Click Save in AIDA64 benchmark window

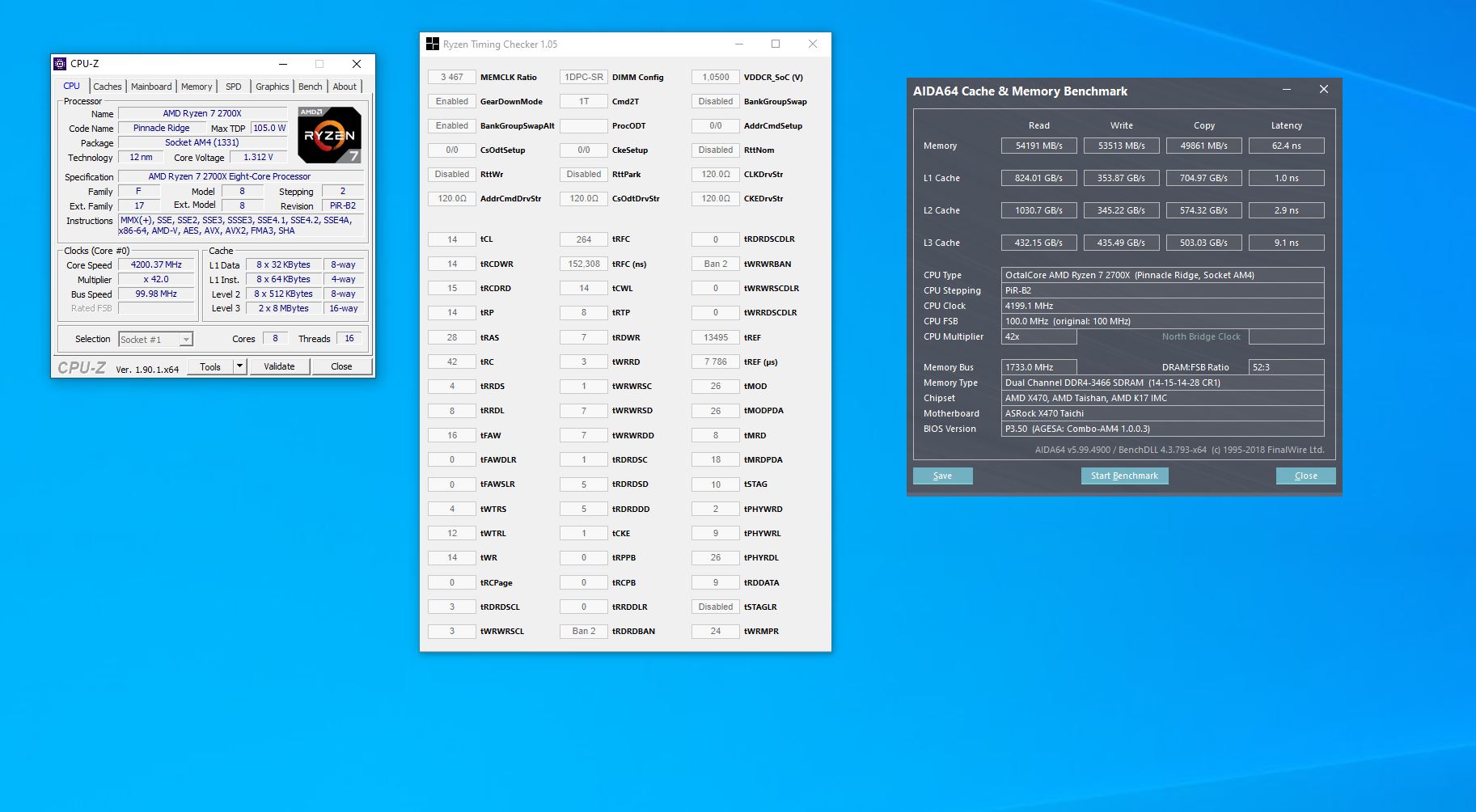(x=942, y=476)
